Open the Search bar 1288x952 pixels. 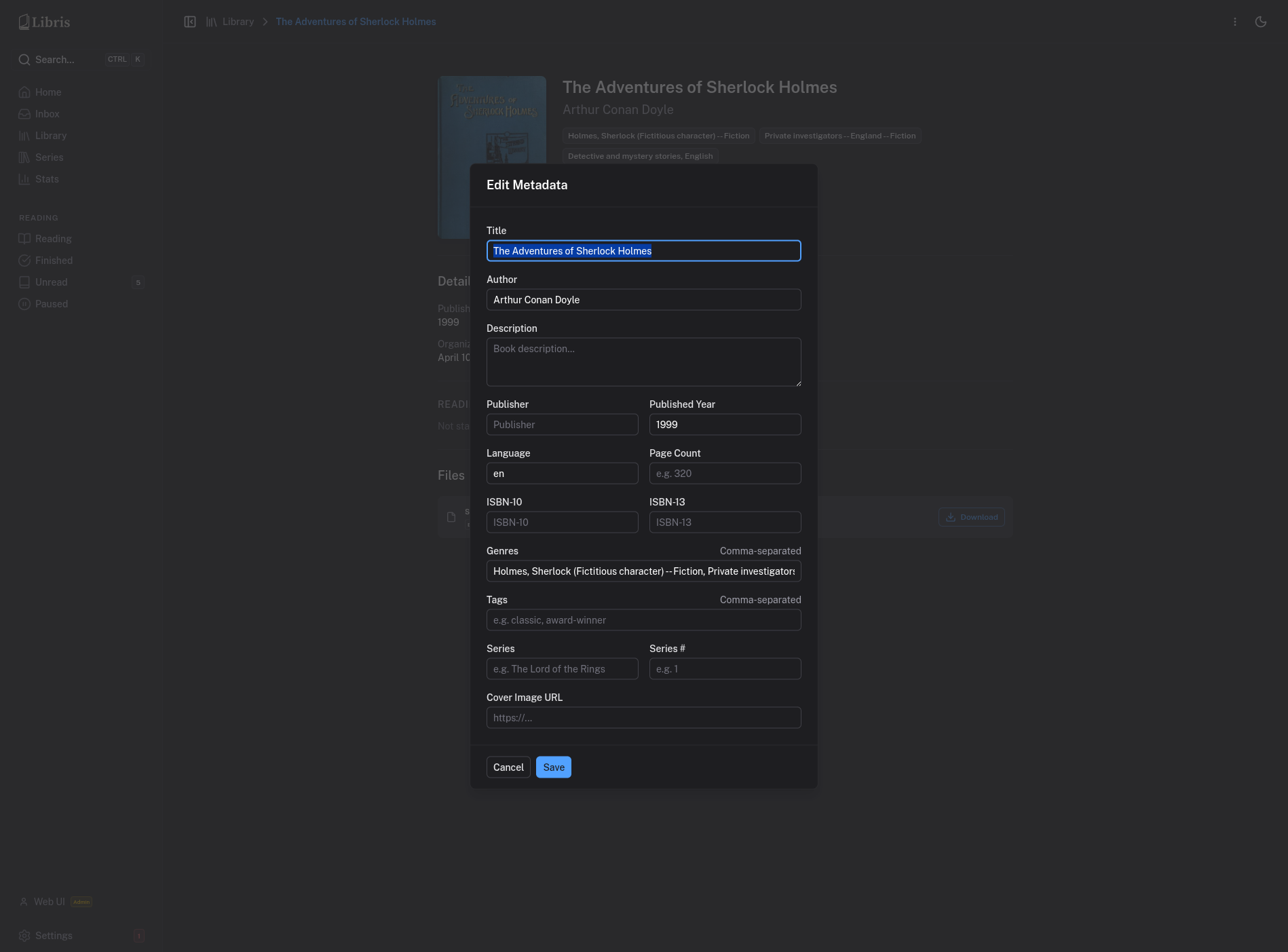pyautogui.click(x=81, y=60)
